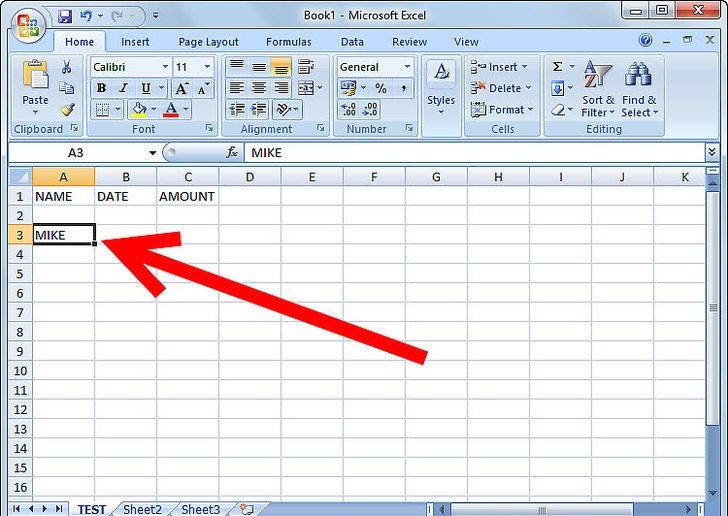Open font size 11 dropdown
728x516 pixels.
click(x=207, y=67)
